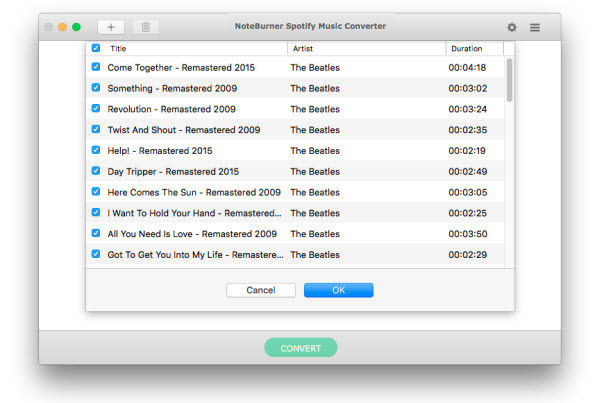Select the title Here Comes The Sun - Remastered 2009
This screenshot has height=403, width=600.
(194, 192)
